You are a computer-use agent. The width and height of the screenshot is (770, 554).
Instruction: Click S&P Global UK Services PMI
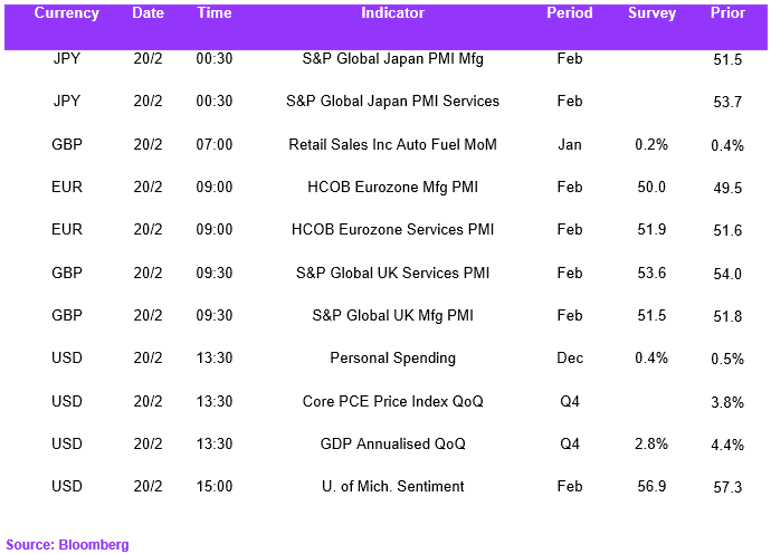click(x=392, y=273)
